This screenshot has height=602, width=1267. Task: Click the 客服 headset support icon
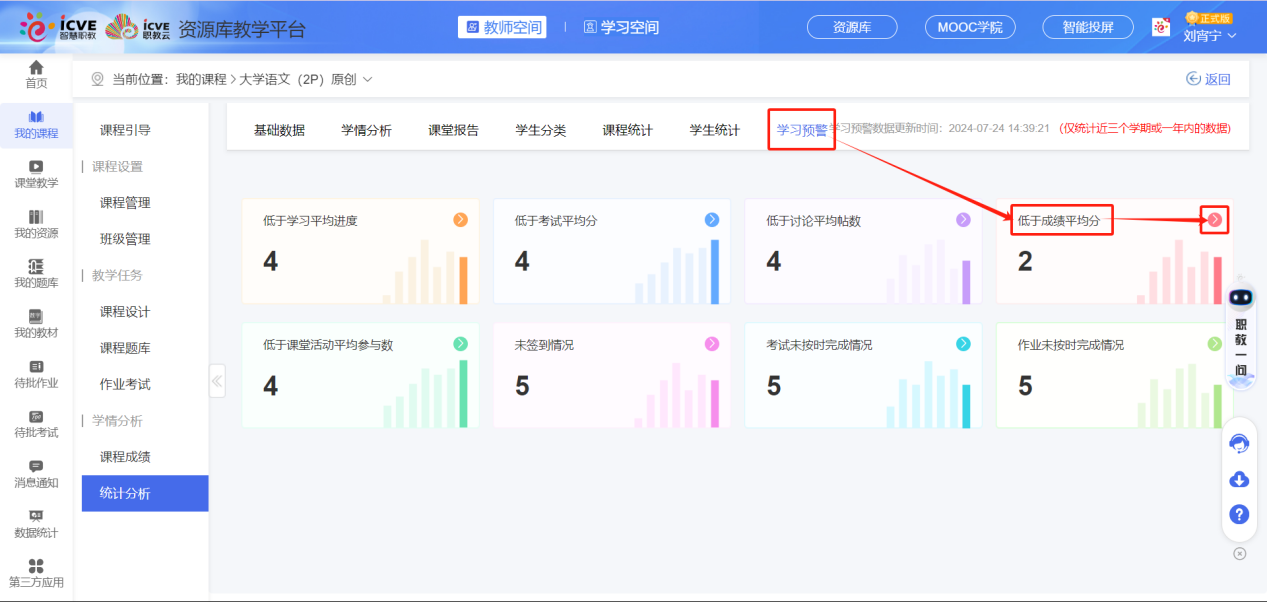[x=1239, y=442]
